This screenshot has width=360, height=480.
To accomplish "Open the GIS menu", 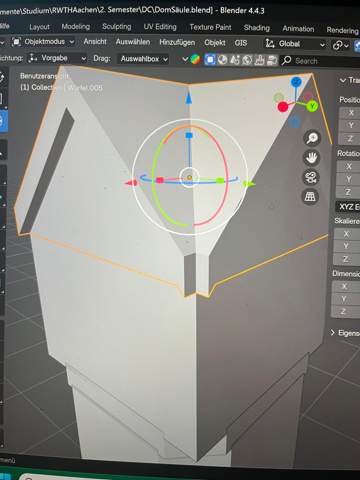I will pyautogui.click(x=241, y=43).
